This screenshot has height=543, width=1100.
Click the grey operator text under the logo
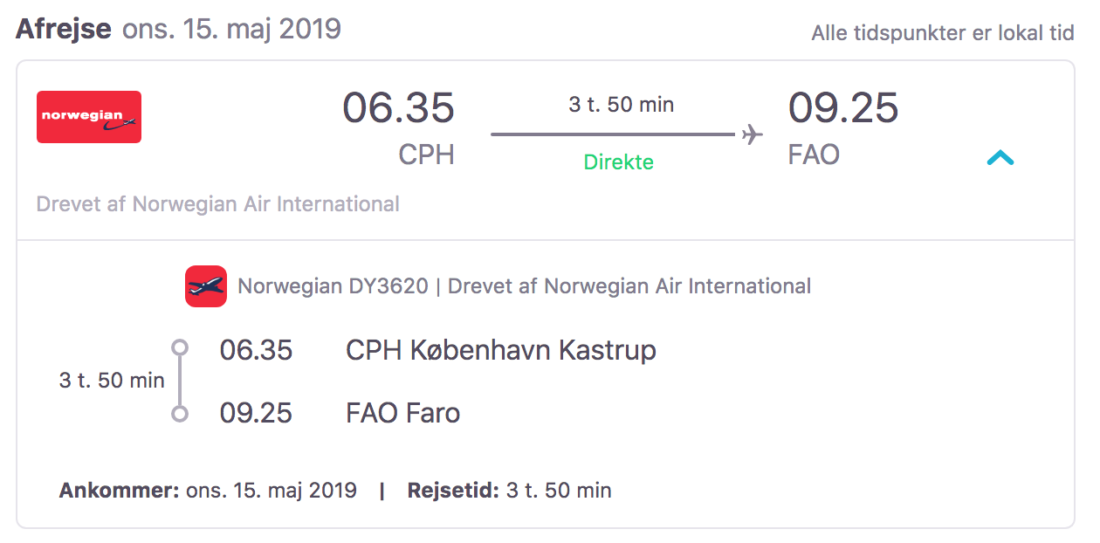[218, 204]
